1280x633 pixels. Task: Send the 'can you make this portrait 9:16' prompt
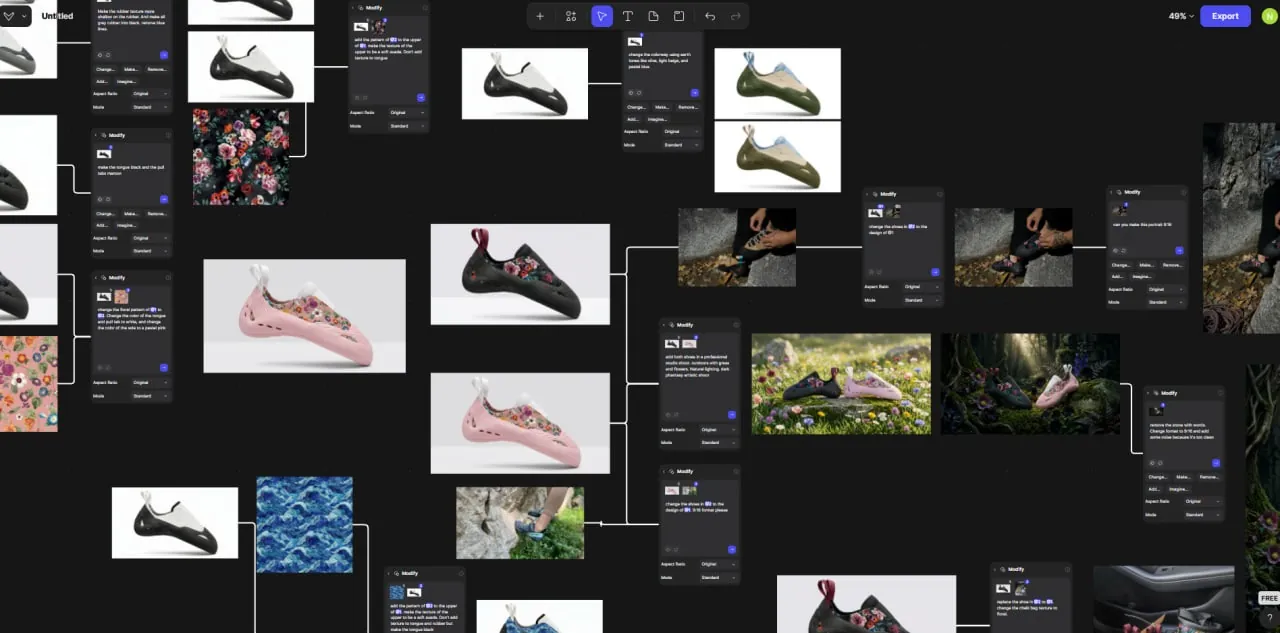coord(1180,250)
